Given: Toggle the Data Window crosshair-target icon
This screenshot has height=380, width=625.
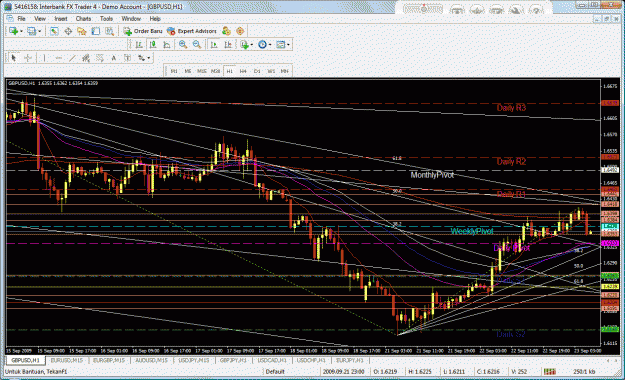Looking at the screenshot, I should coord(68,31).
